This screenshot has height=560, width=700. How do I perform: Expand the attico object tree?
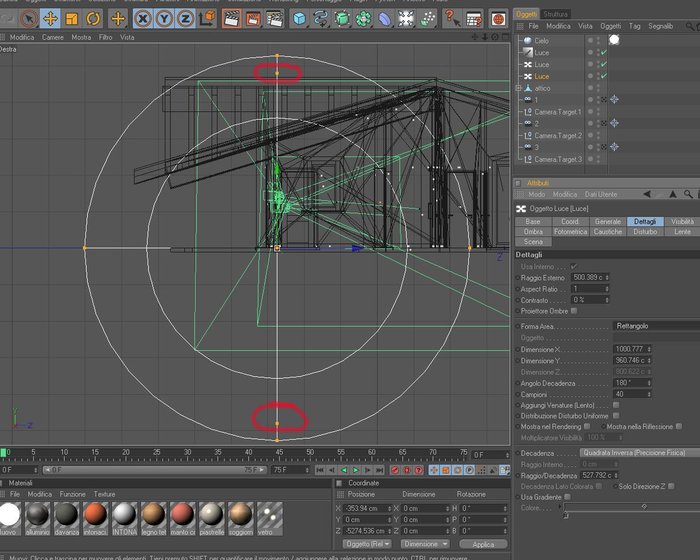click(x=519, y=88)
